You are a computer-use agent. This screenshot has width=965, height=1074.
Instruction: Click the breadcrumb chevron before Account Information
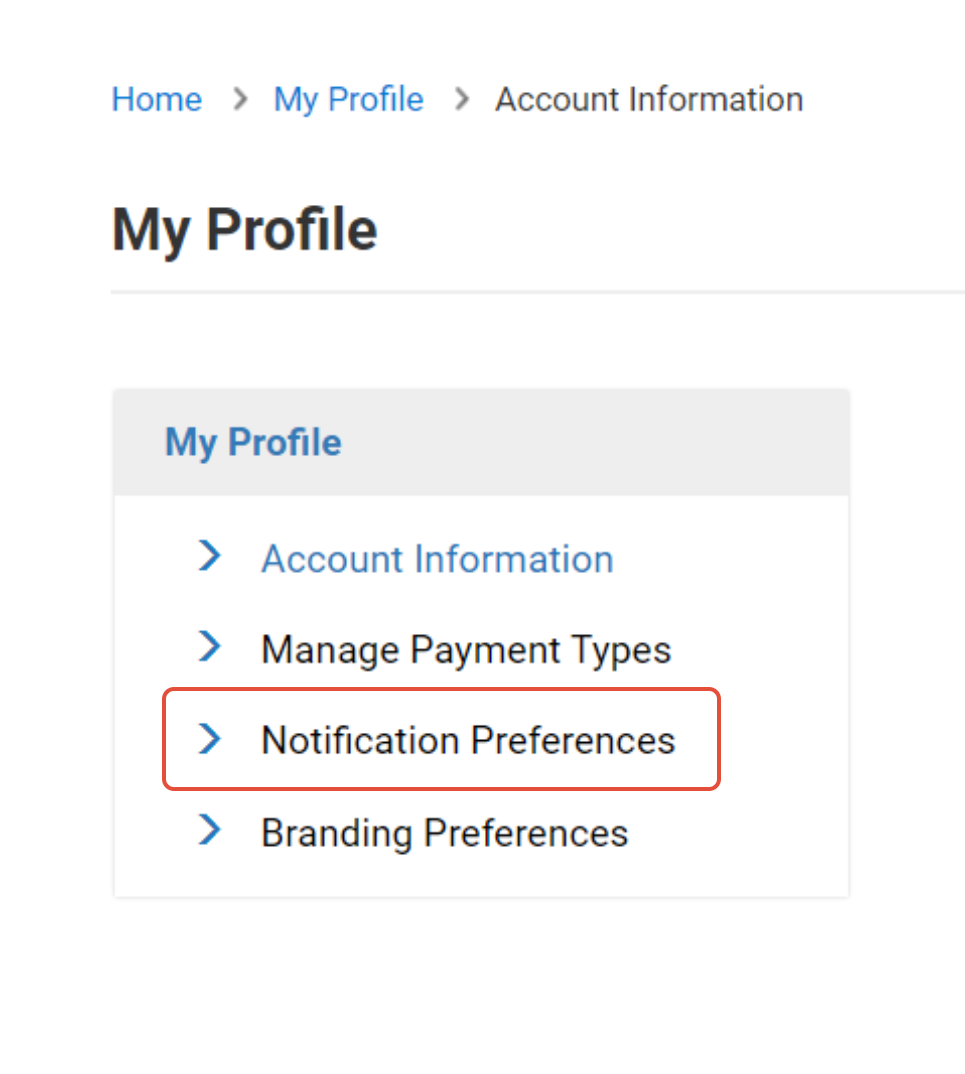462,99
